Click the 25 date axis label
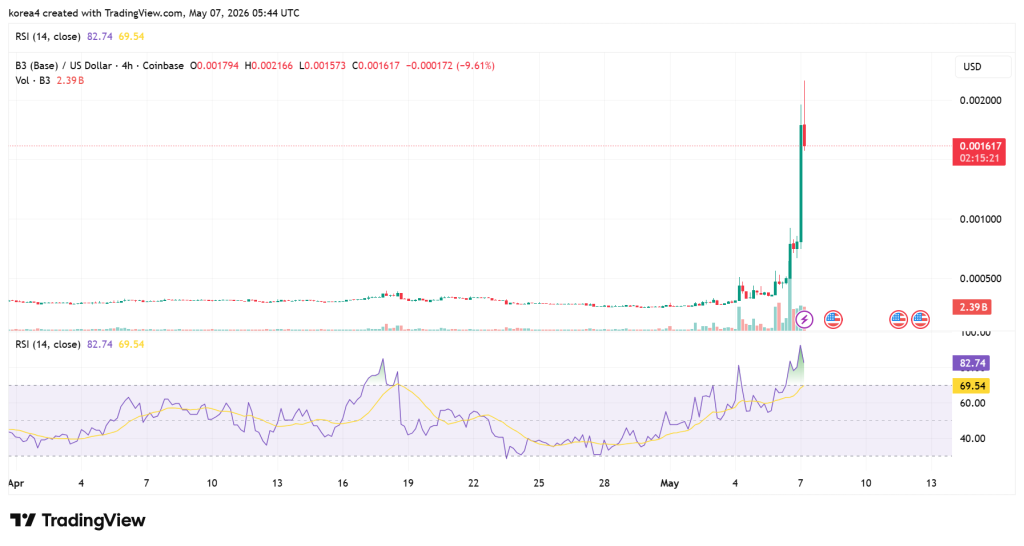Viewport: 1024px width, 546px height. (539, 483)
